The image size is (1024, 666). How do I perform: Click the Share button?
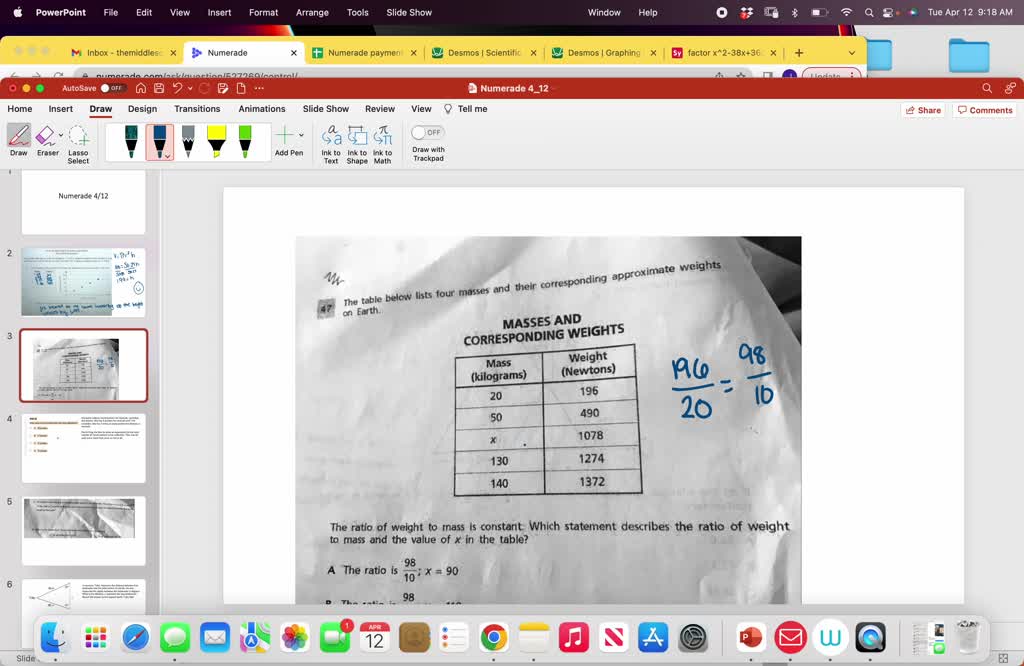(x=922, y=110)
